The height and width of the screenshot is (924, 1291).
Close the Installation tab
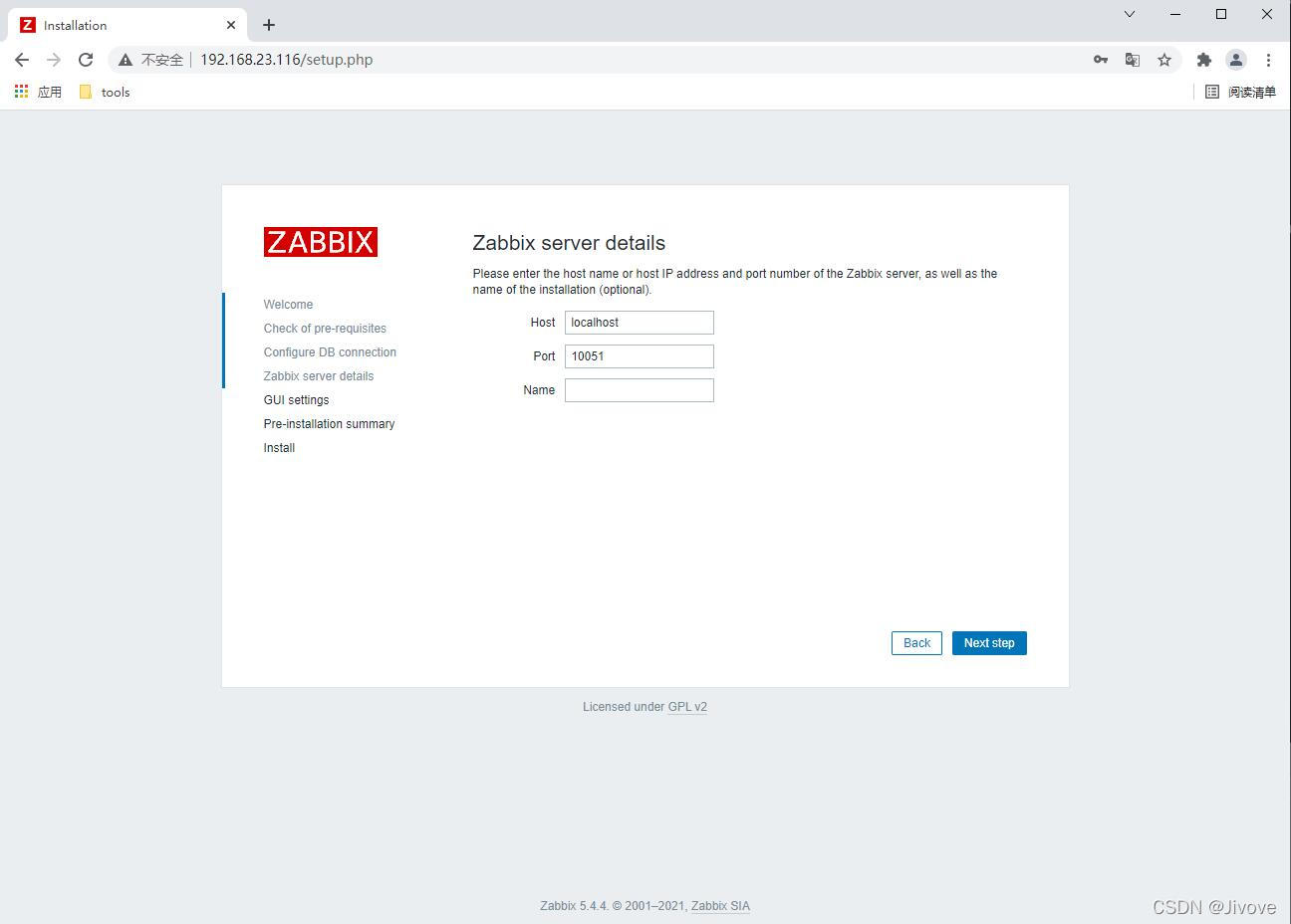coord(231,25)
